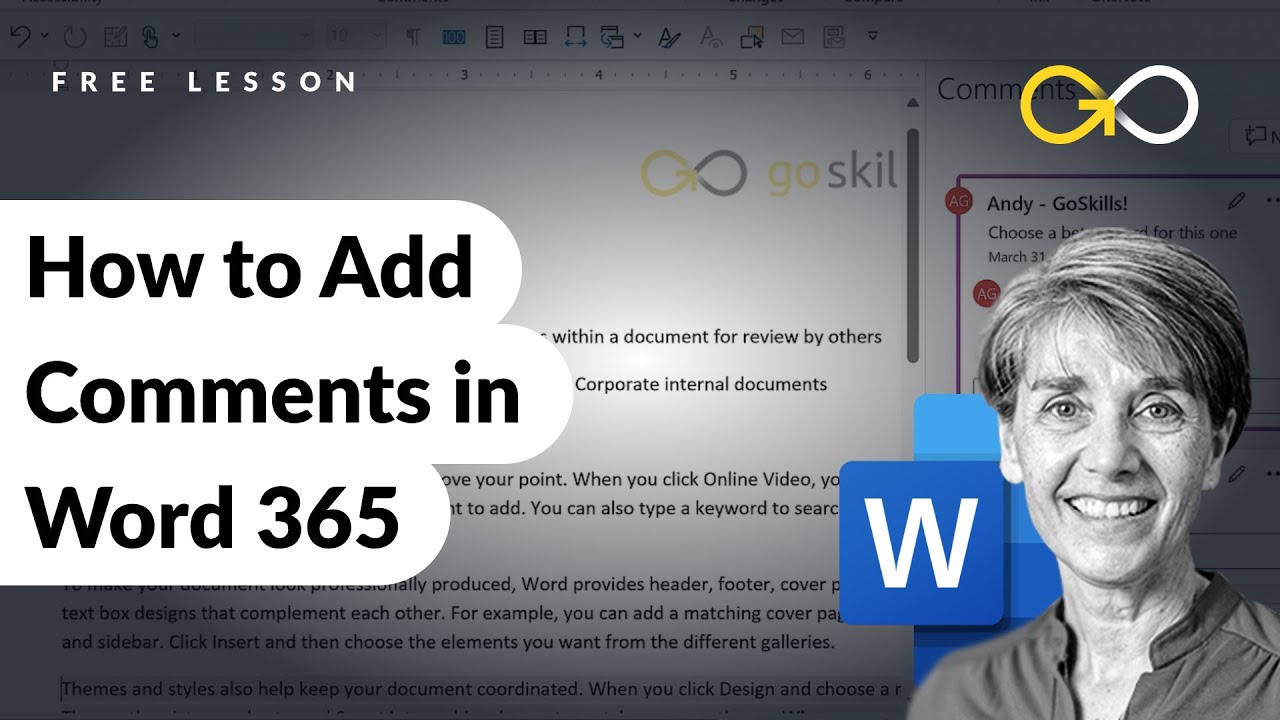Expand the Switch Windows dropdown arrow

pyautogui.click(x=637, y=37)
